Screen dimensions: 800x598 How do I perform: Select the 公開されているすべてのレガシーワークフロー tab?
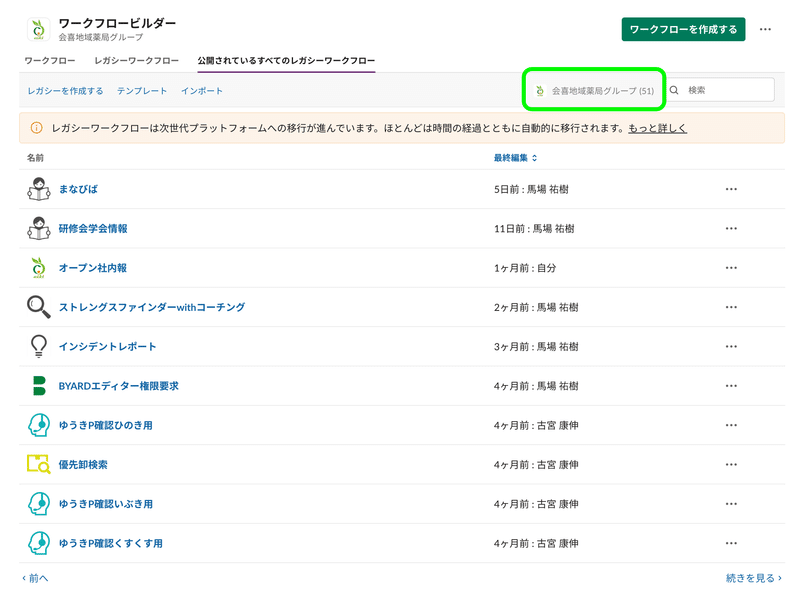(x=286, y=61)
